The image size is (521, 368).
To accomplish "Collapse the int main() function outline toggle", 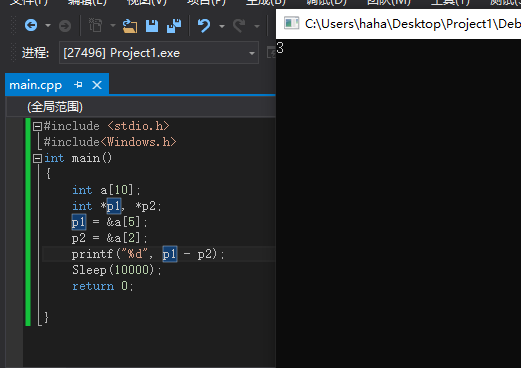I will point(37,158).
